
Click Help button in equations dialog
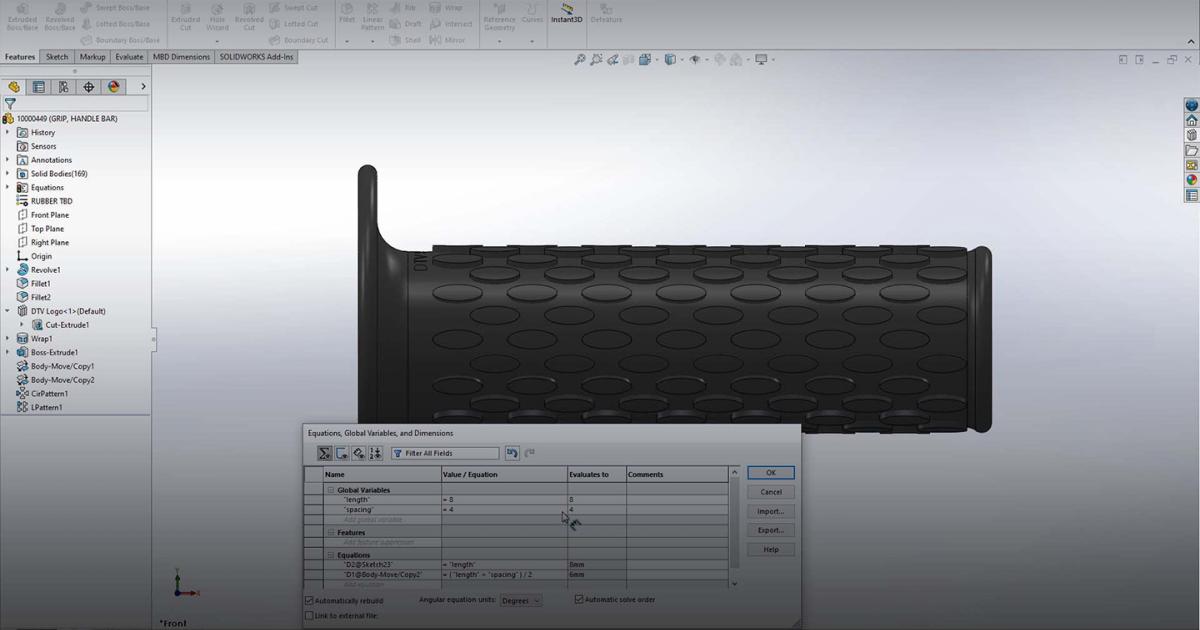point(771,549)
